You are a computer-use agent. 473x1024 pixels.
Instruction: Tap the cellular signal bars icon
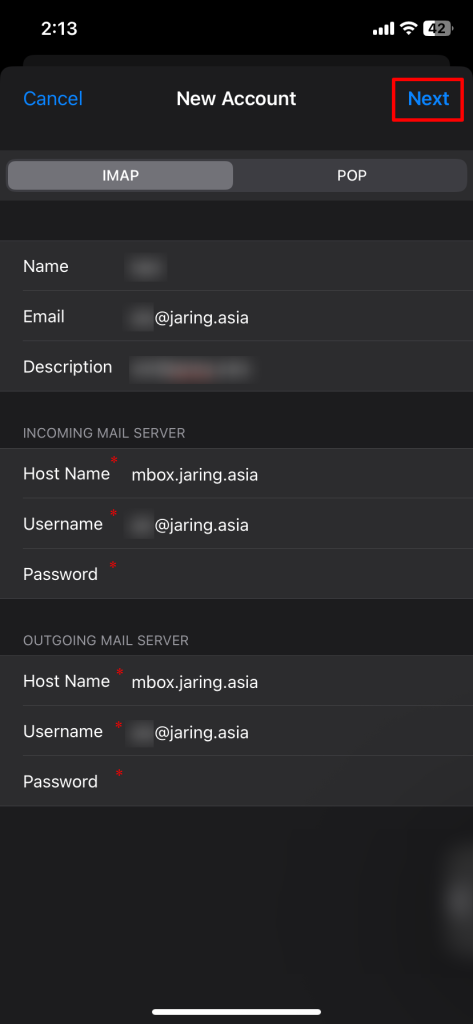tap(383, 29)
